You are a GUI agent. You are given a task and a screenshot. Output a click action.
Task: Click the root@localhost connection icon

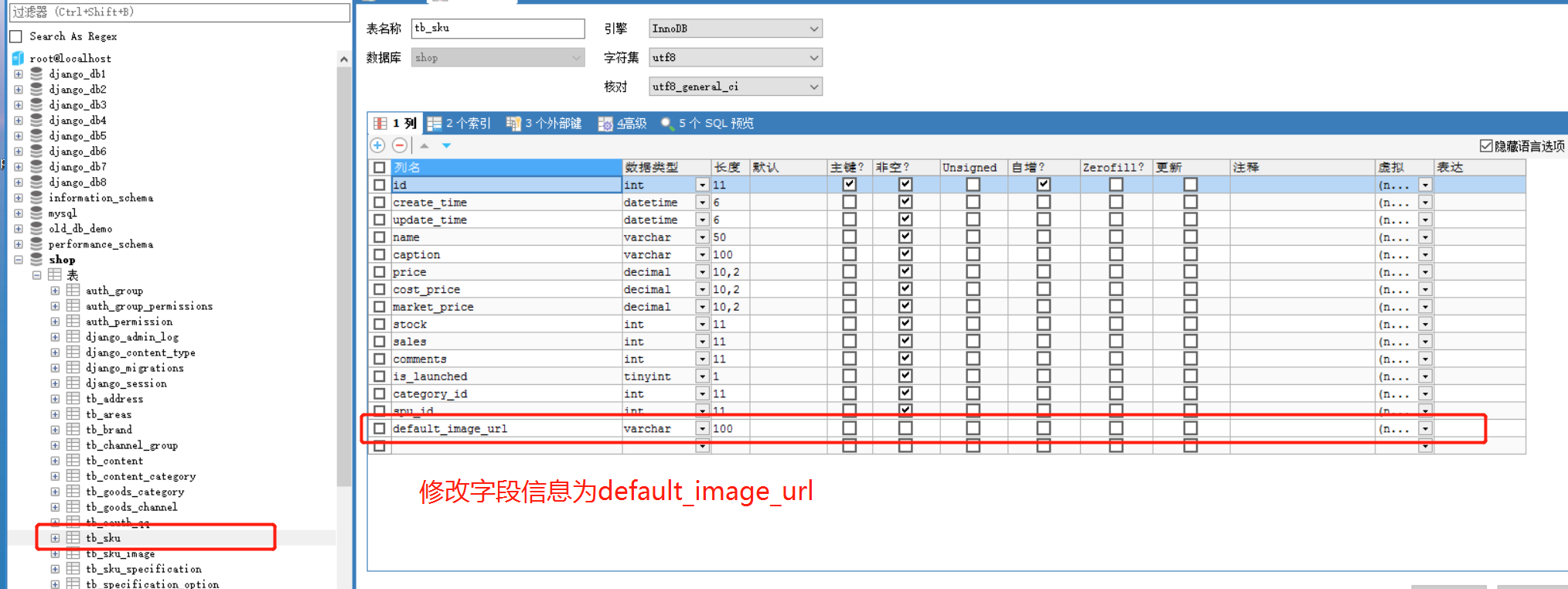coord(18,58)
